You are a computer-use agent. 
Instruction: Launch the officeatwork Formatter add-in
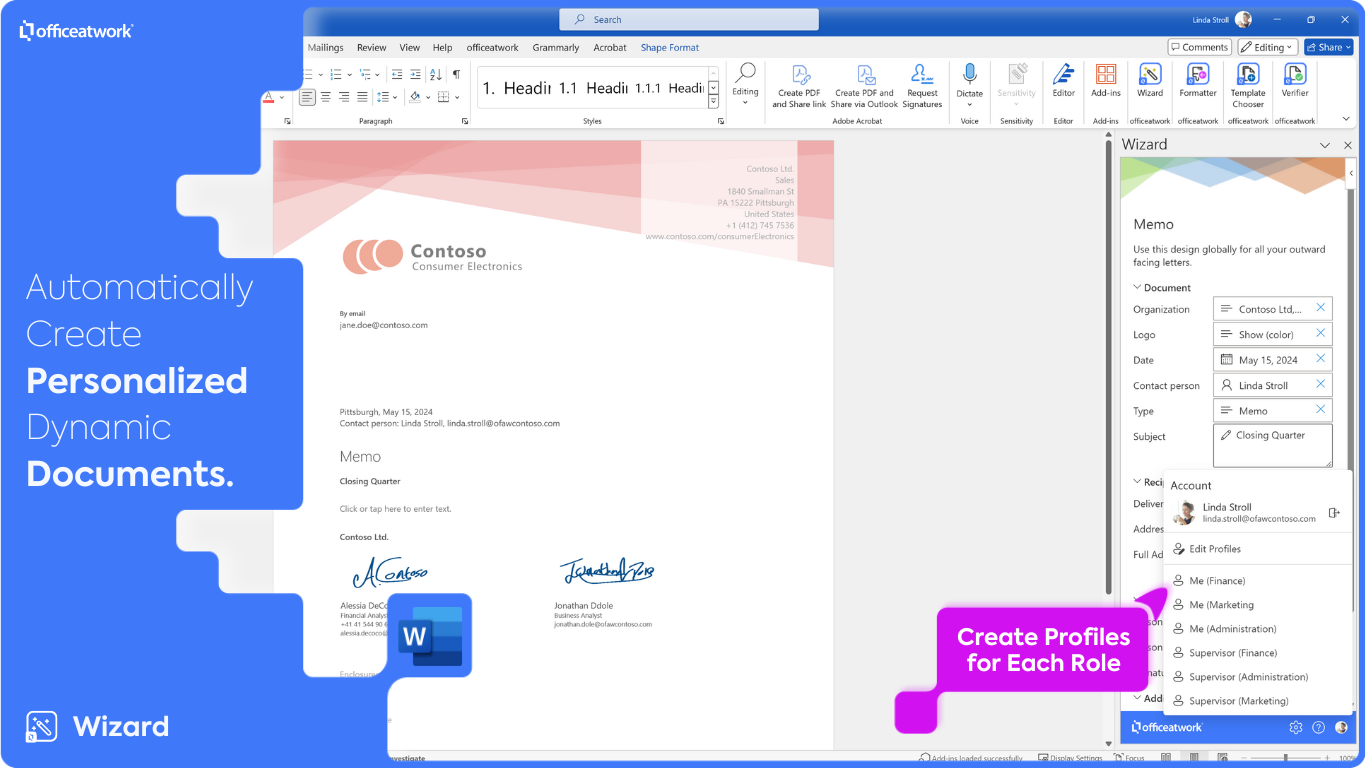[x=1198, y=81]
